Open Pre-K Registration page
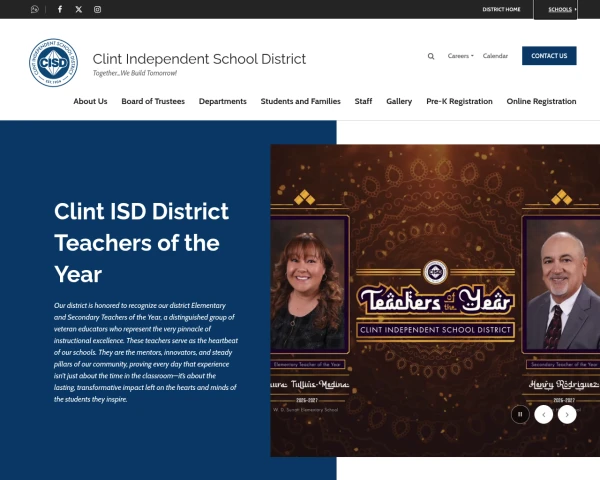The image size is (600, 480). tap(459, 101)
